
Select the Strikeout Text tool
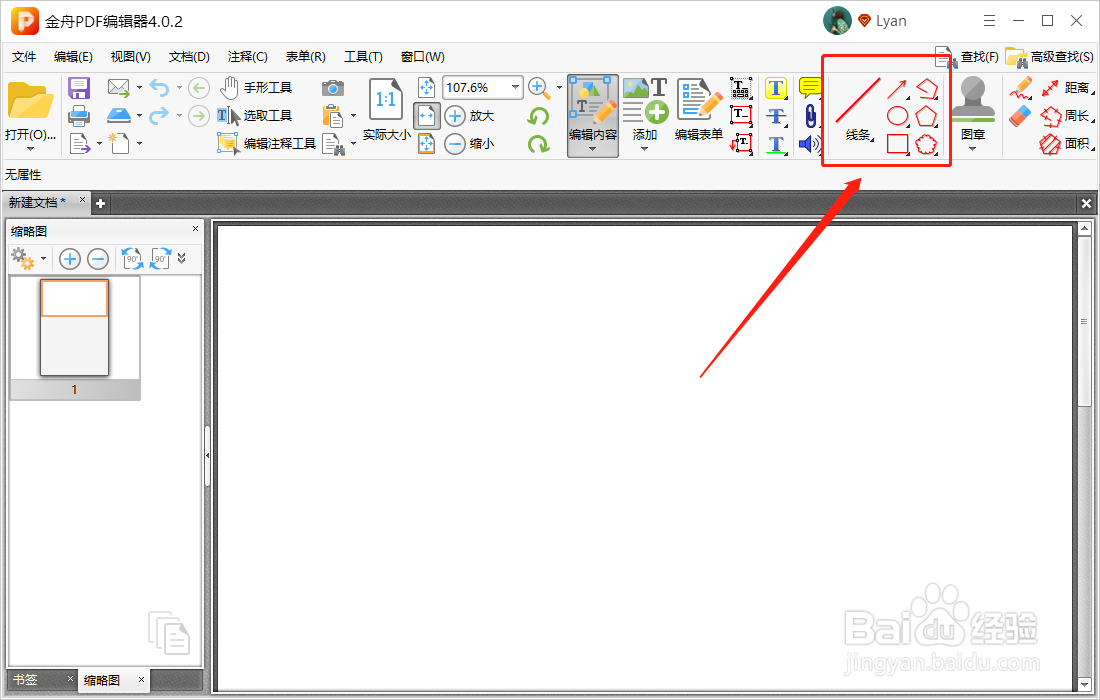tap(776, 116)
